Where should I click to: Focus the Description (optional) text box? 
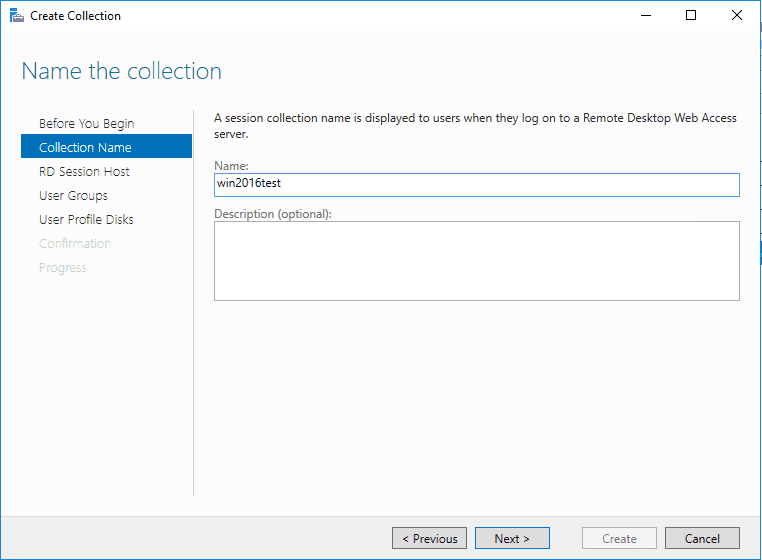click(476, 261)
